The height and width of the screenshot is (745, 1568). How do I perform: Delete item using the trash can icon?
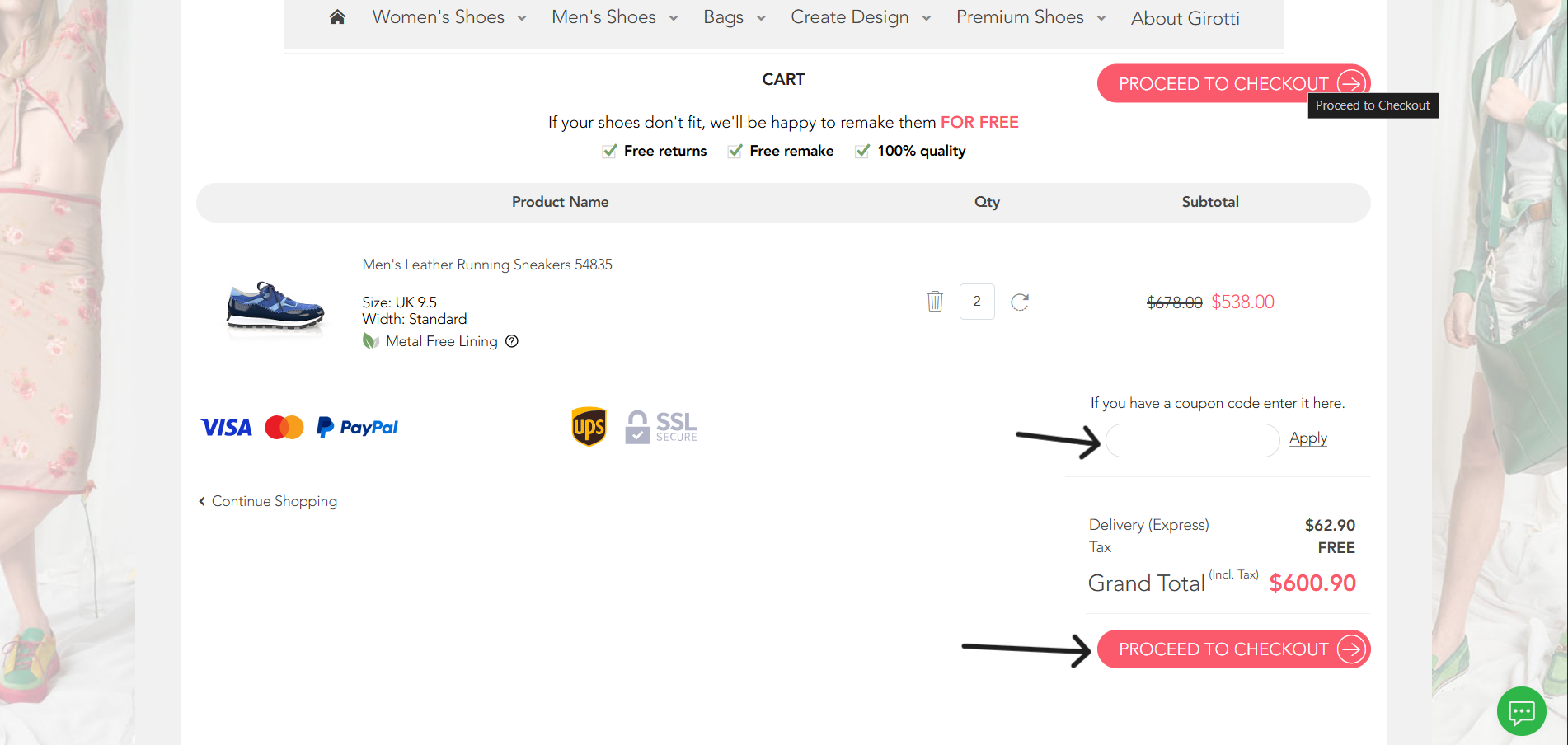[935, 302]
